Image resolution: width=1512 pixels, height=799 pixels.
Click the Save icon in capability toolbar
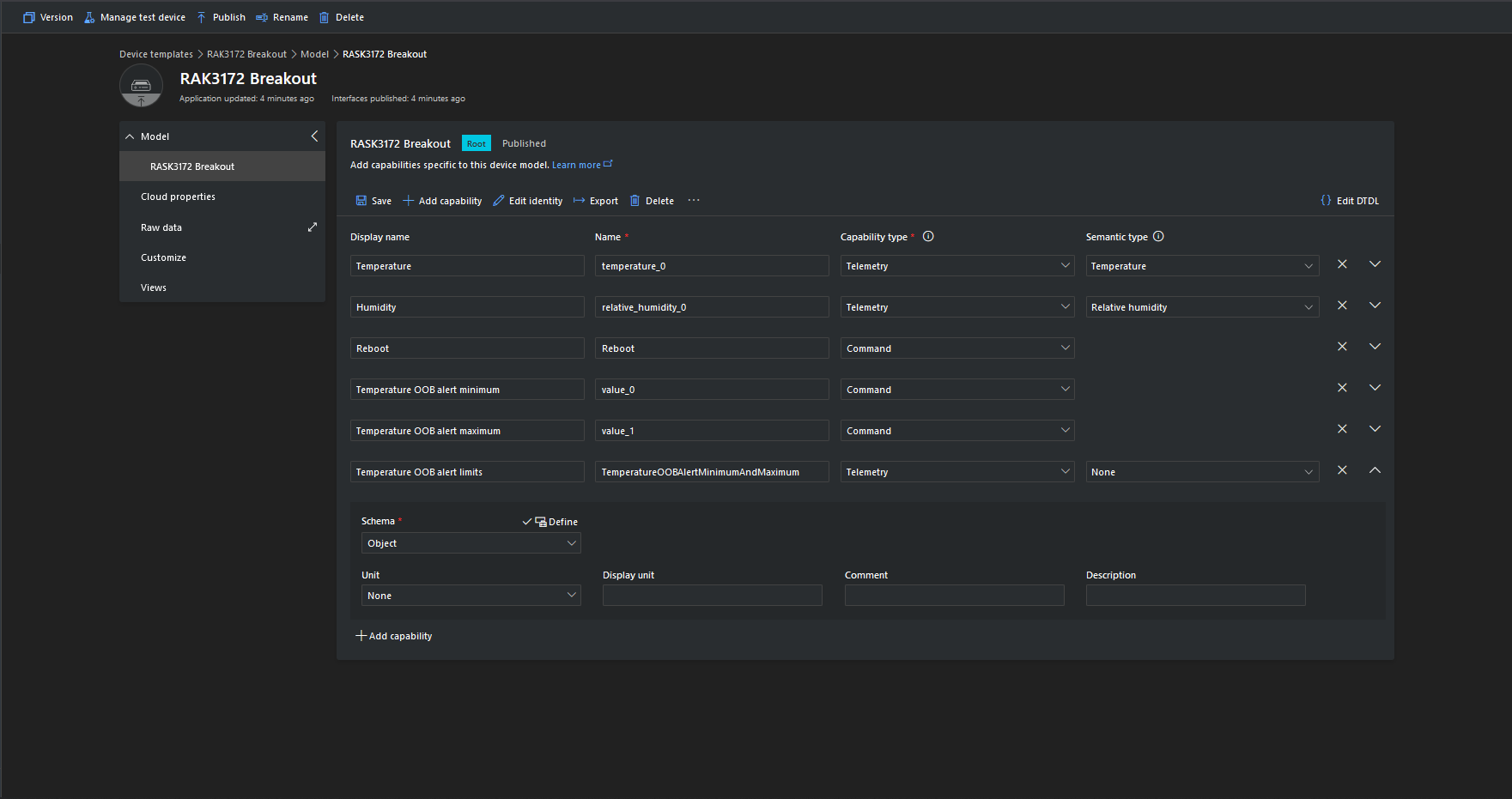(x=361, y=201)
